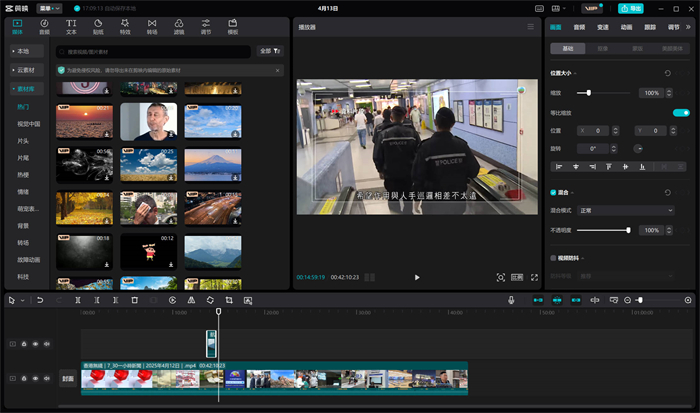Dismiss the copyright notice banner
Image resolution: width=700 pixels, height=413 pixels.
click(278, 71)
